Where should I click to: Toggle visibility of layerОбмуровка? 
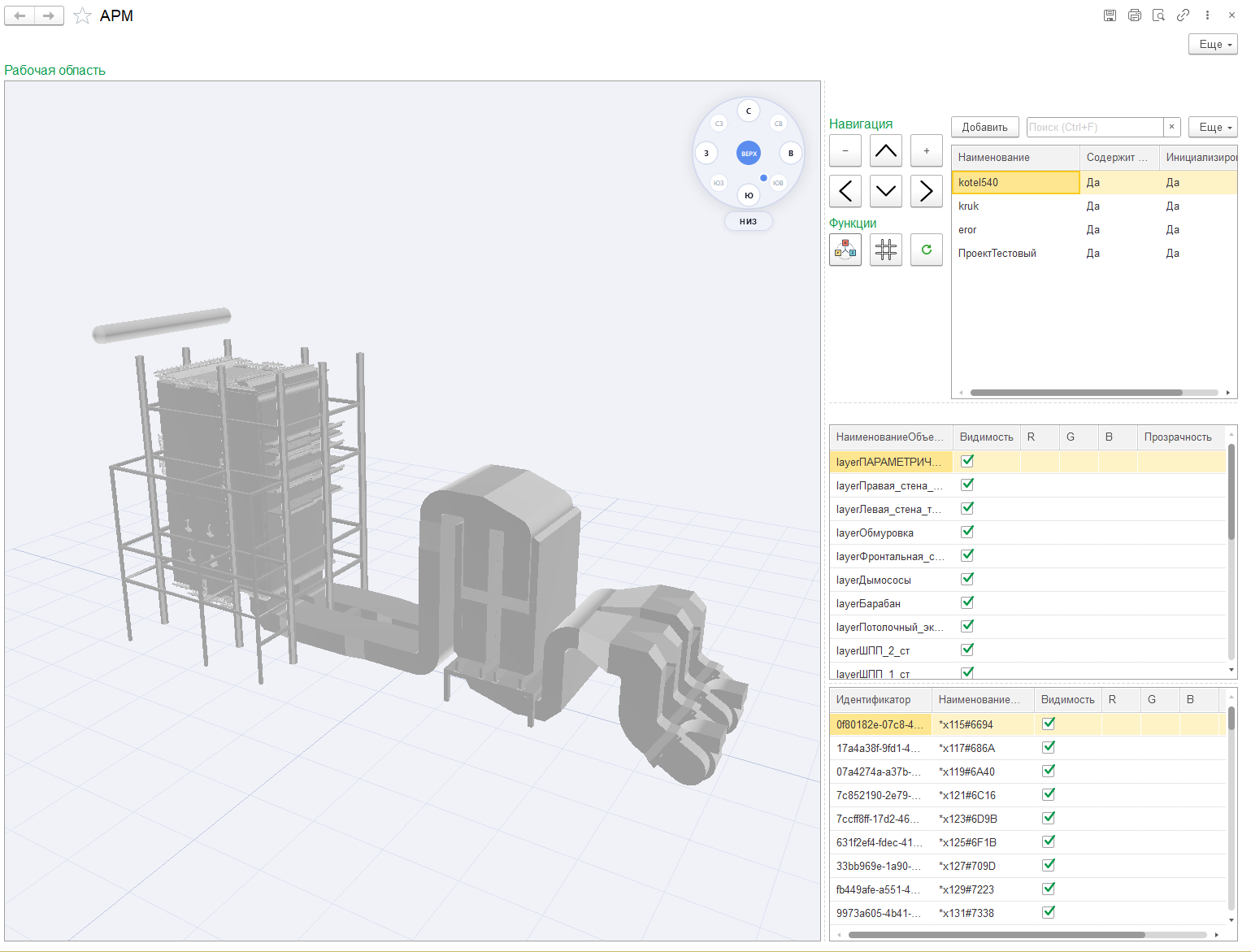click(967, 532)
